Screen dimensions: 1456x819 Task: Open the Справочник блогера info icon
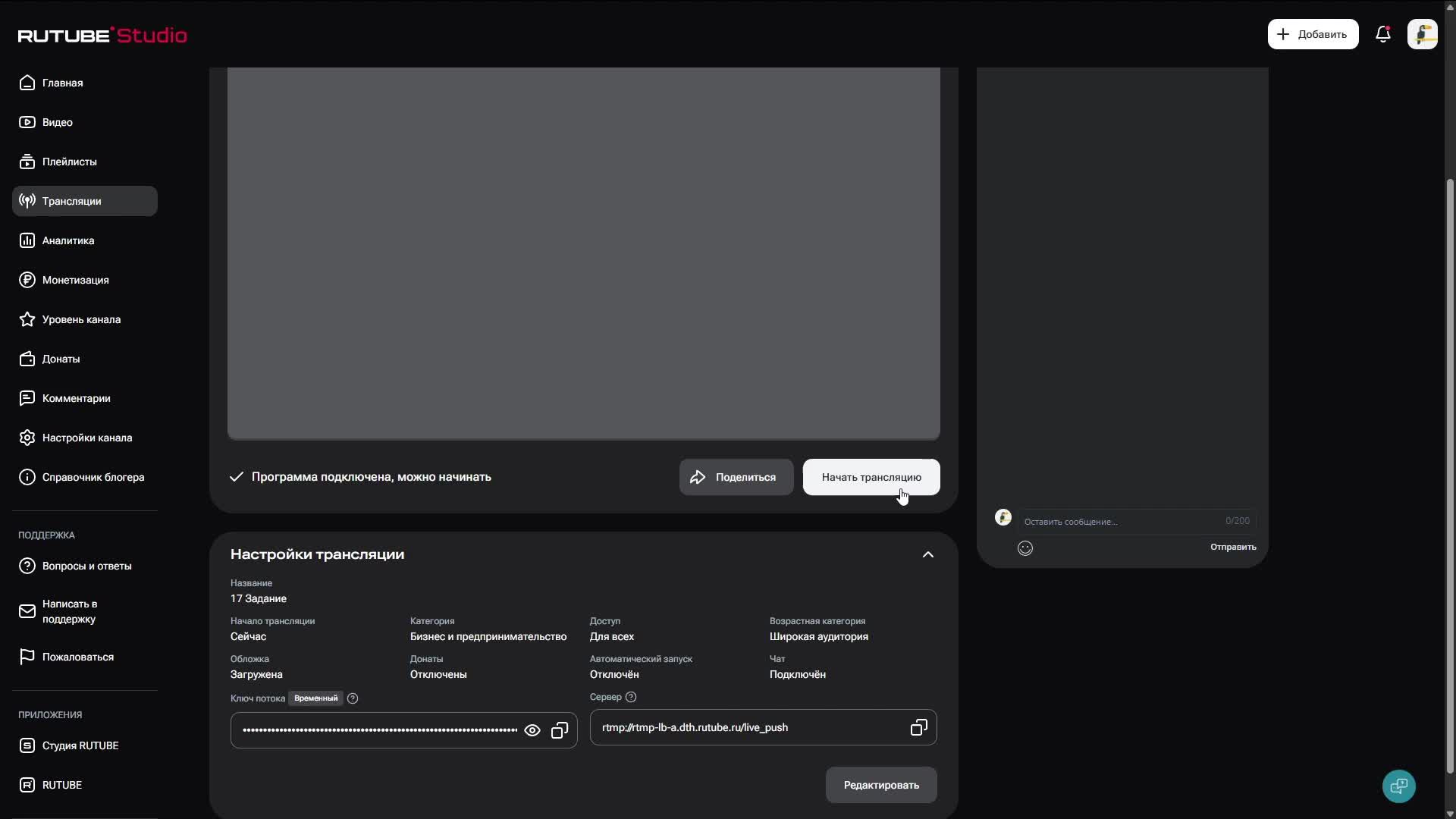coord(27,477)
